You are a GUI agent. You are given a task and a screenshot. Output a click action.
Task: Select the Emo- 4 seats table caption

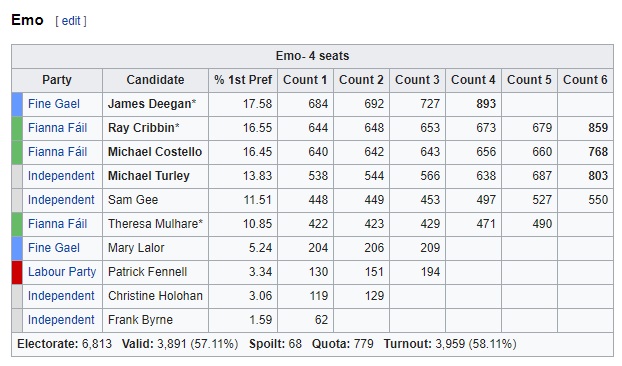[313, 56]
